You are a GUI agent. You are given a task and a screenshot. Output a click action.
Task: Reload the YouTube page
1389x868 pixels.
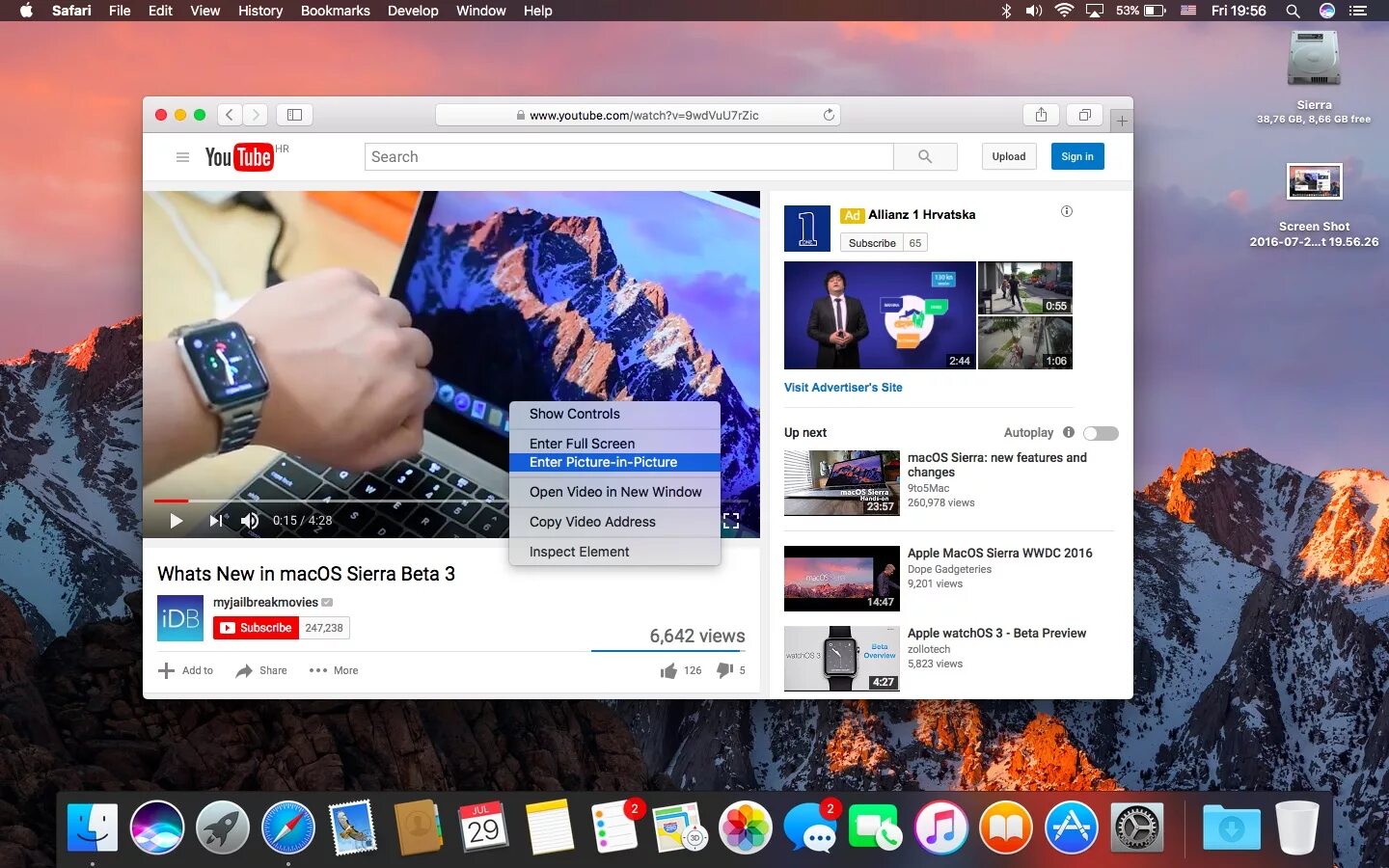coord(829,115)
